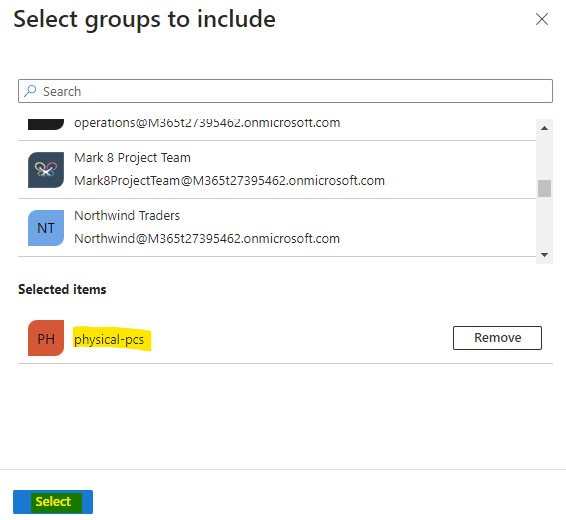Click the Northwind@M365t27395462 email address

pos(207,239)
